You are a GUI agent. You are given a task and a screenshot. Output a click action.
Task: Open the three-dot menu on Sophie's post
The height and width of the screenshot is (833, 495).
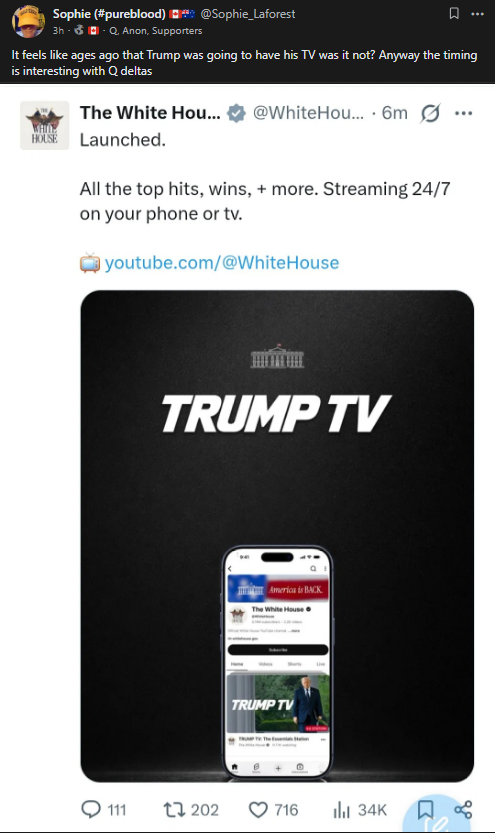click(x=477, y=14)
